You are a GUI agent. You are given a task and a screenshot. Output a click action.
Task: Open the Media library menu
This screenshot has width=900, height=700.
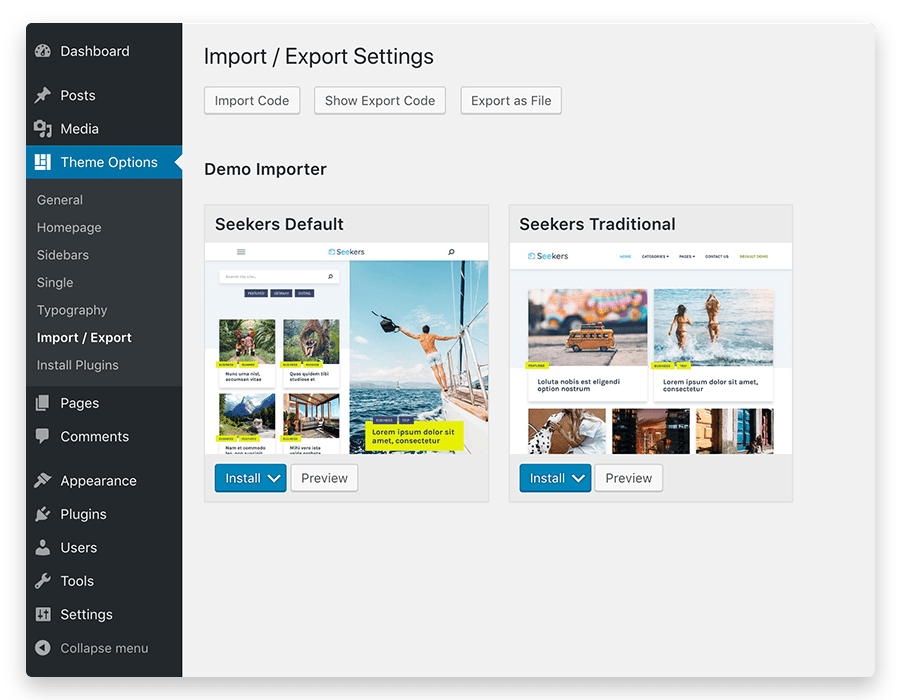[104, 129]
